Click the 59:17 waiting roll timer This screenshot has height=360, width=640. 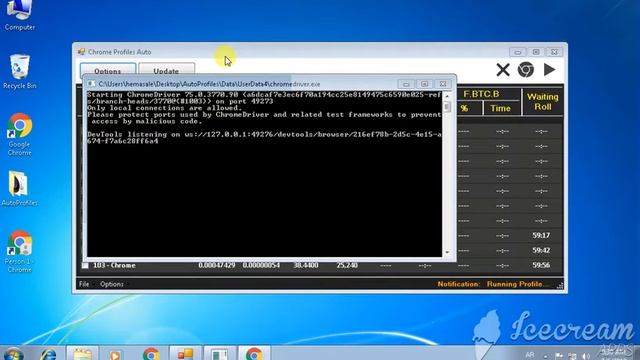[x=541, y=236]
